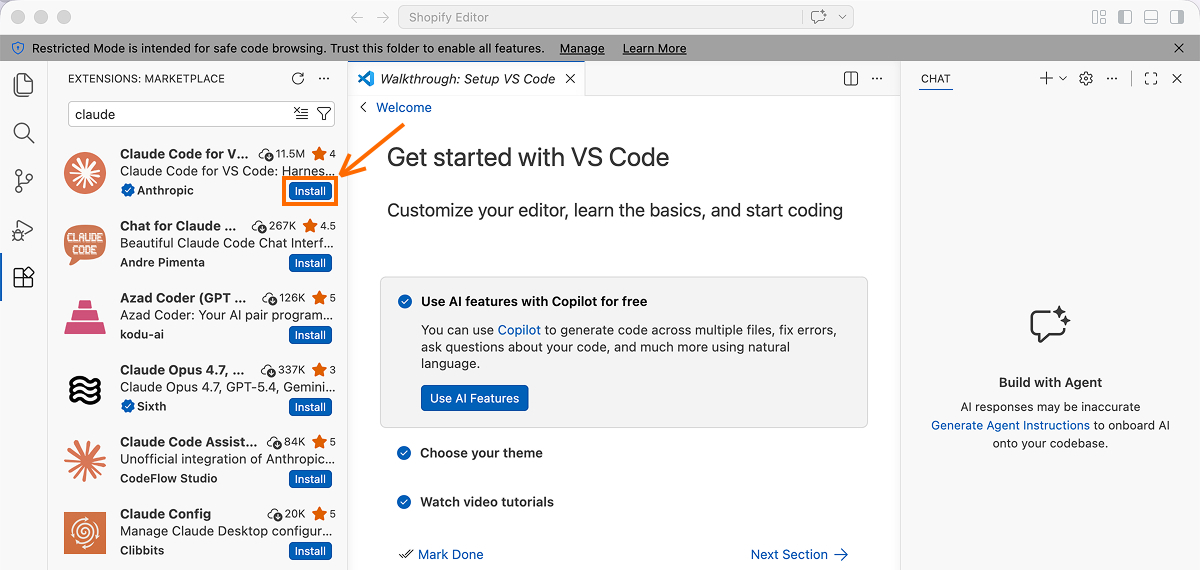This screenshot has height=570, width=1200.
Task: Open the Copilot chat icon in title bar
Action: click(x=819, y=17)
